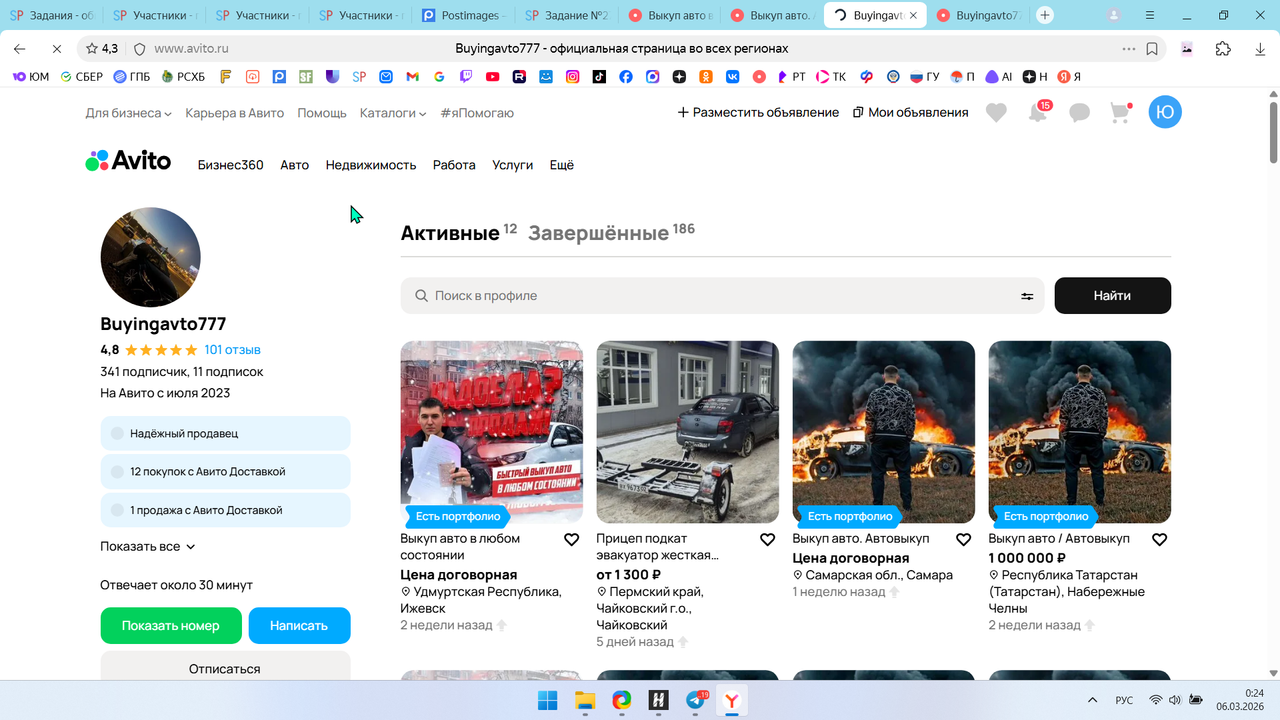The width and height of the screenshot is (1280, 720).
Task: Favorite the 1 000 000 ₽ listing heart
Action: click(x=1159, y=540)
